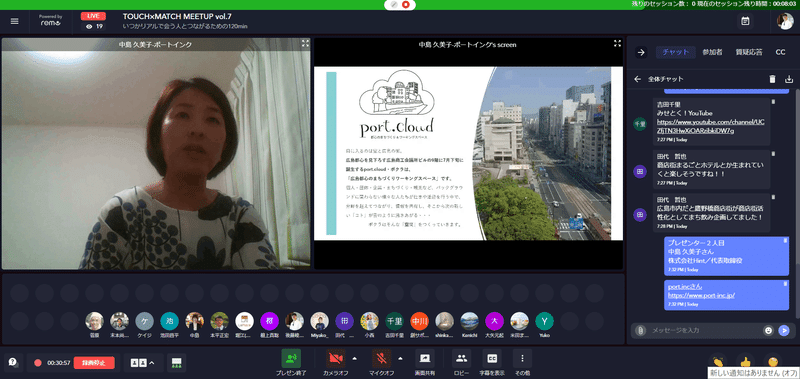The width and height of the screenshot is (800, 379).
Task: Download the chat log
Action: [789, 79]
